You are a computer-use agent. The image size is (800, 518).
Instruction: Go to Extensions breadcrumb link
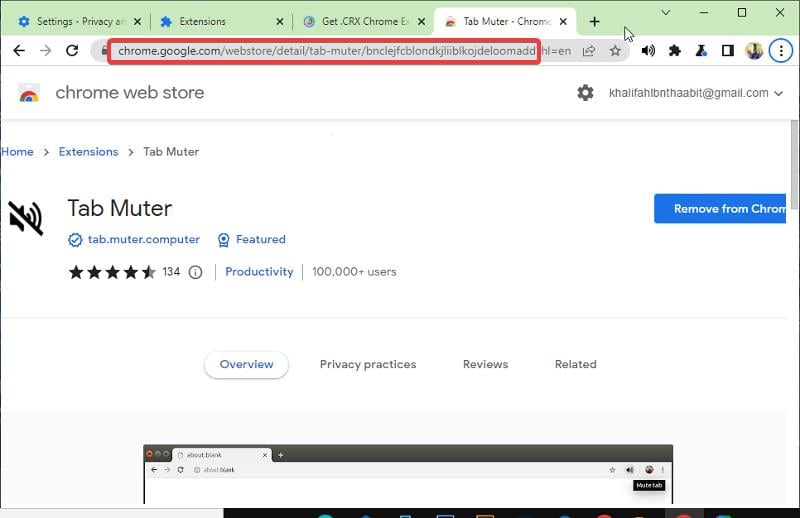tap(88, 152)
